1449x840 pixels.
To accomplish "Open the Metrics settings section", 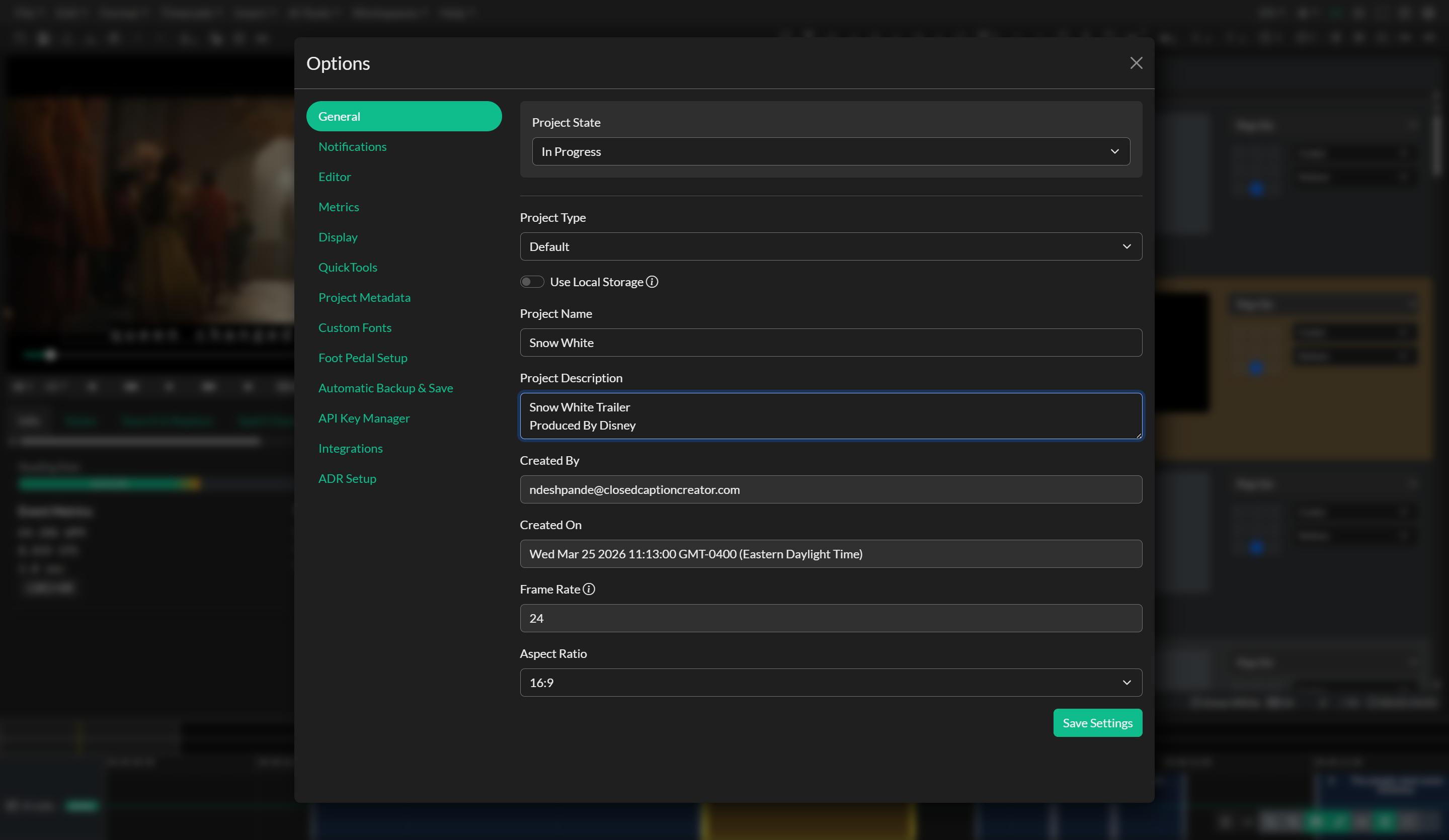I will [339, 207].
